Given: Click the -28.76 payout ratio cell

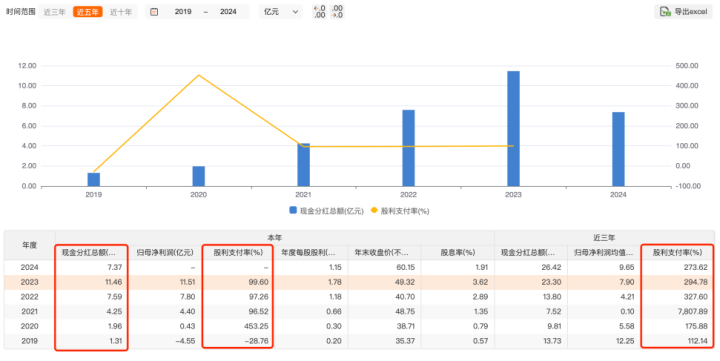Looking at the screenshot, I should coord(238,341).
